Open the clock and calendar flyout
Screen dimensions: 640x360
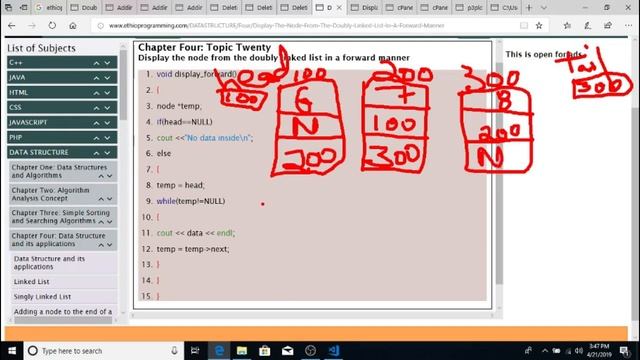599,351
